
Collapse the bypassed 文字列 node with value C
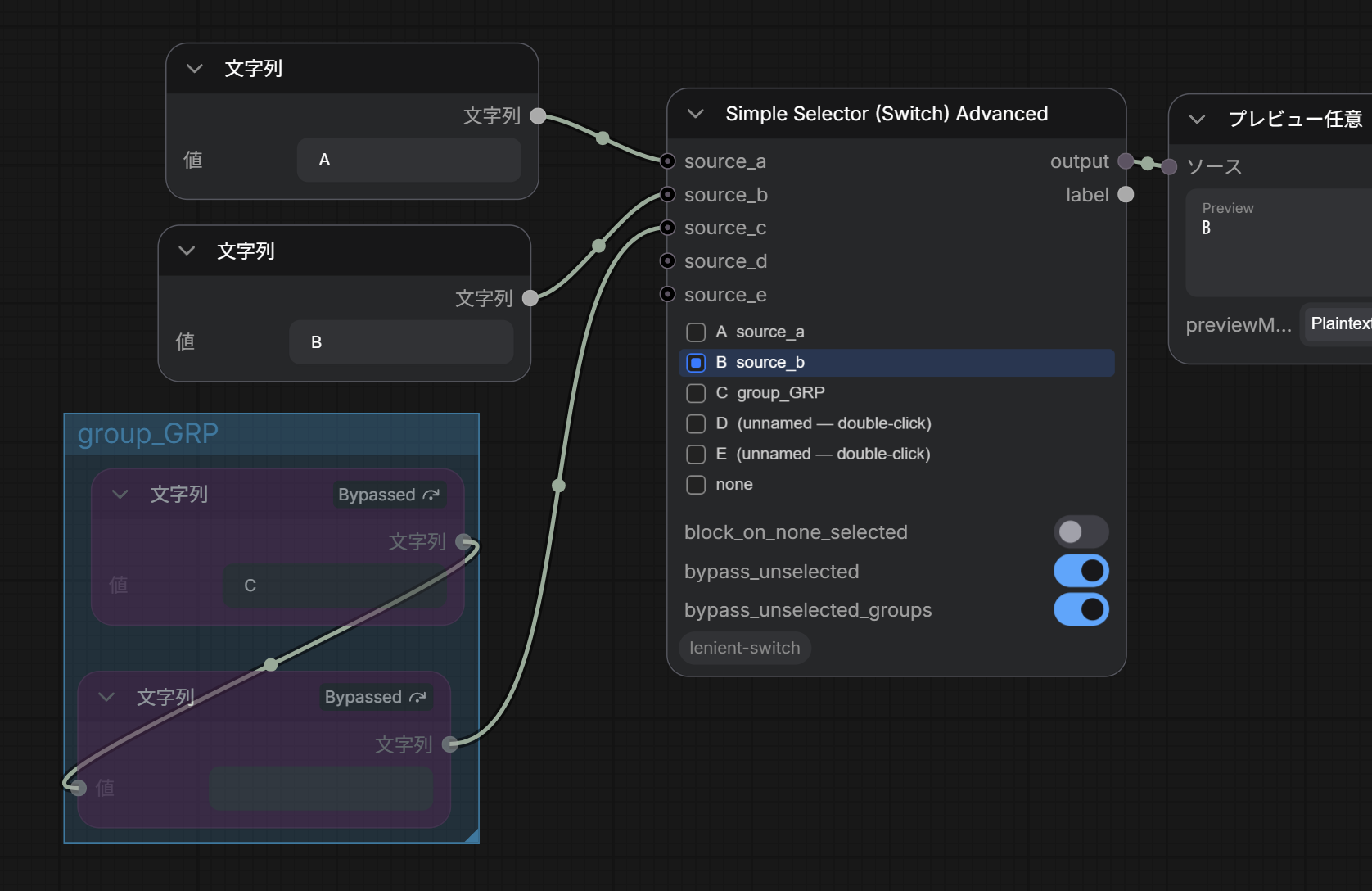pos(120,494)
